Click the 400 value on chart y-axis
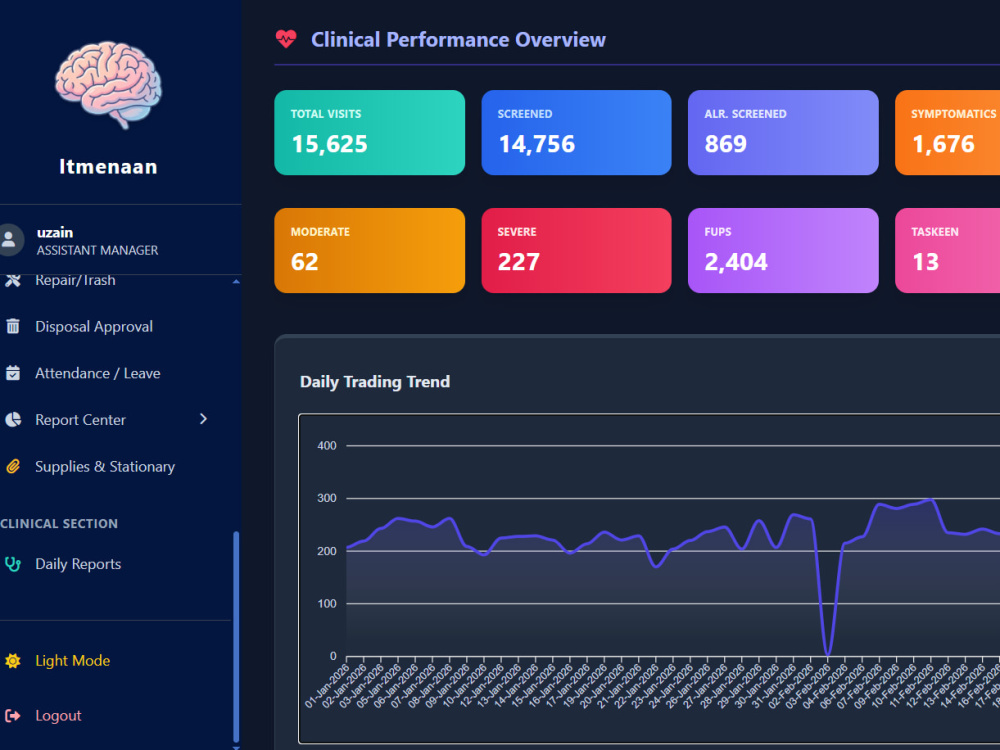The image size is (1000, 750). point(327,446)
